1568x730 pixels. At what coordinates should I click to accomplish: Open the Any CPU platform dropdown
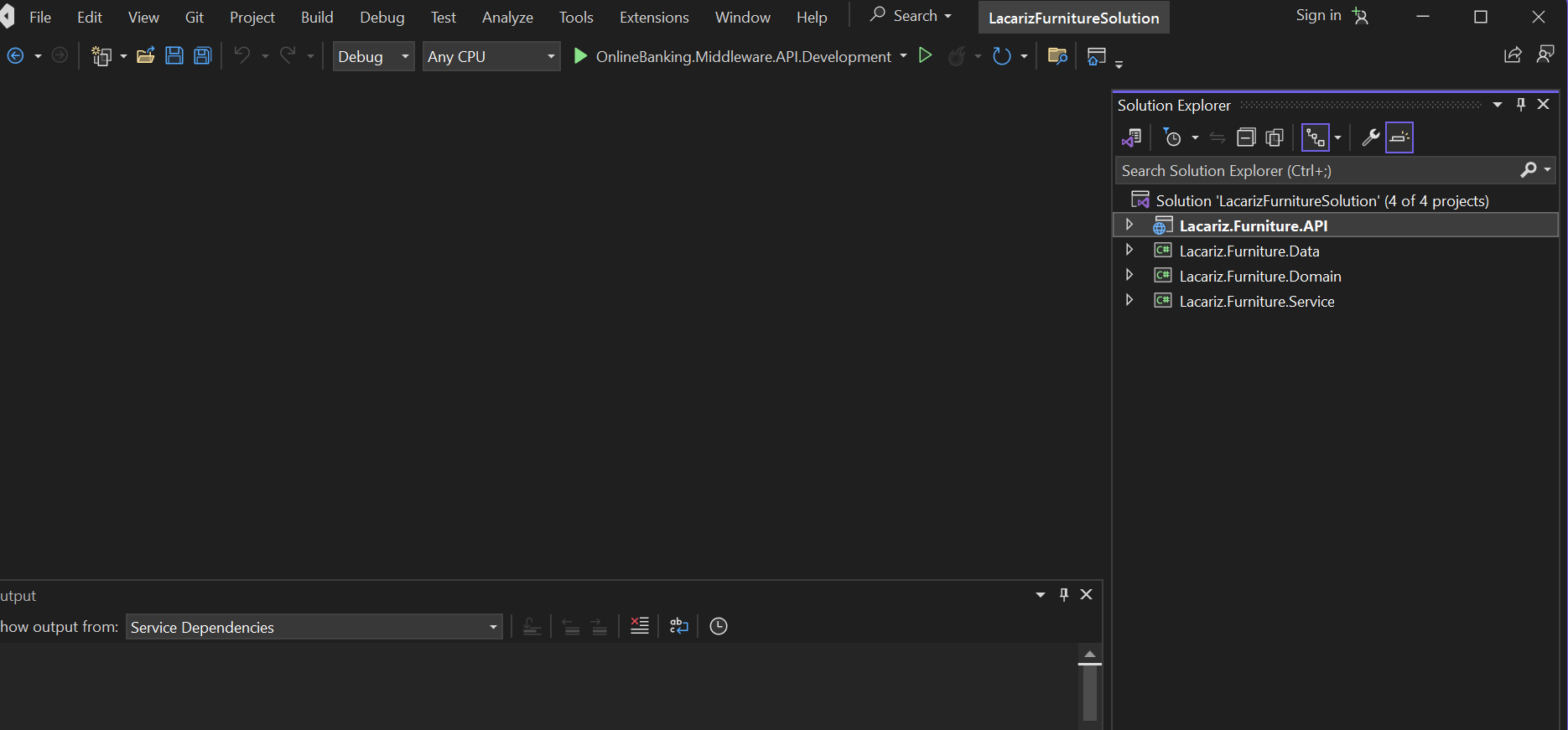[x=491, y=56]
